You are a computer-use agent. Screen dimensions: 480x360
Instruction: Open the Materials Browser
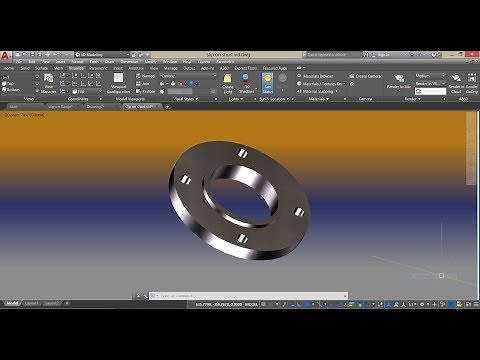coord(315,76)
